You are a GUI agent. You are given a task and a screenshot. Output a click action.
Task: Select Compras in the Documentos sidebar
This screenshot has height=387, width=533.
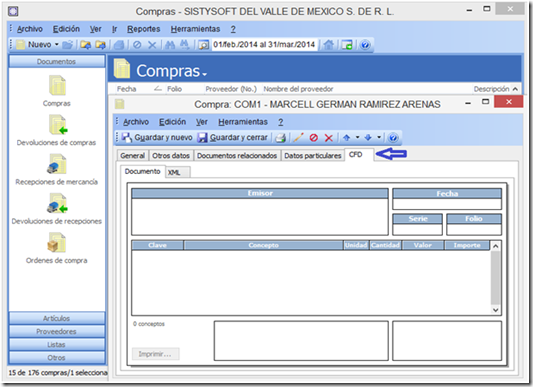tap(57, 91)
